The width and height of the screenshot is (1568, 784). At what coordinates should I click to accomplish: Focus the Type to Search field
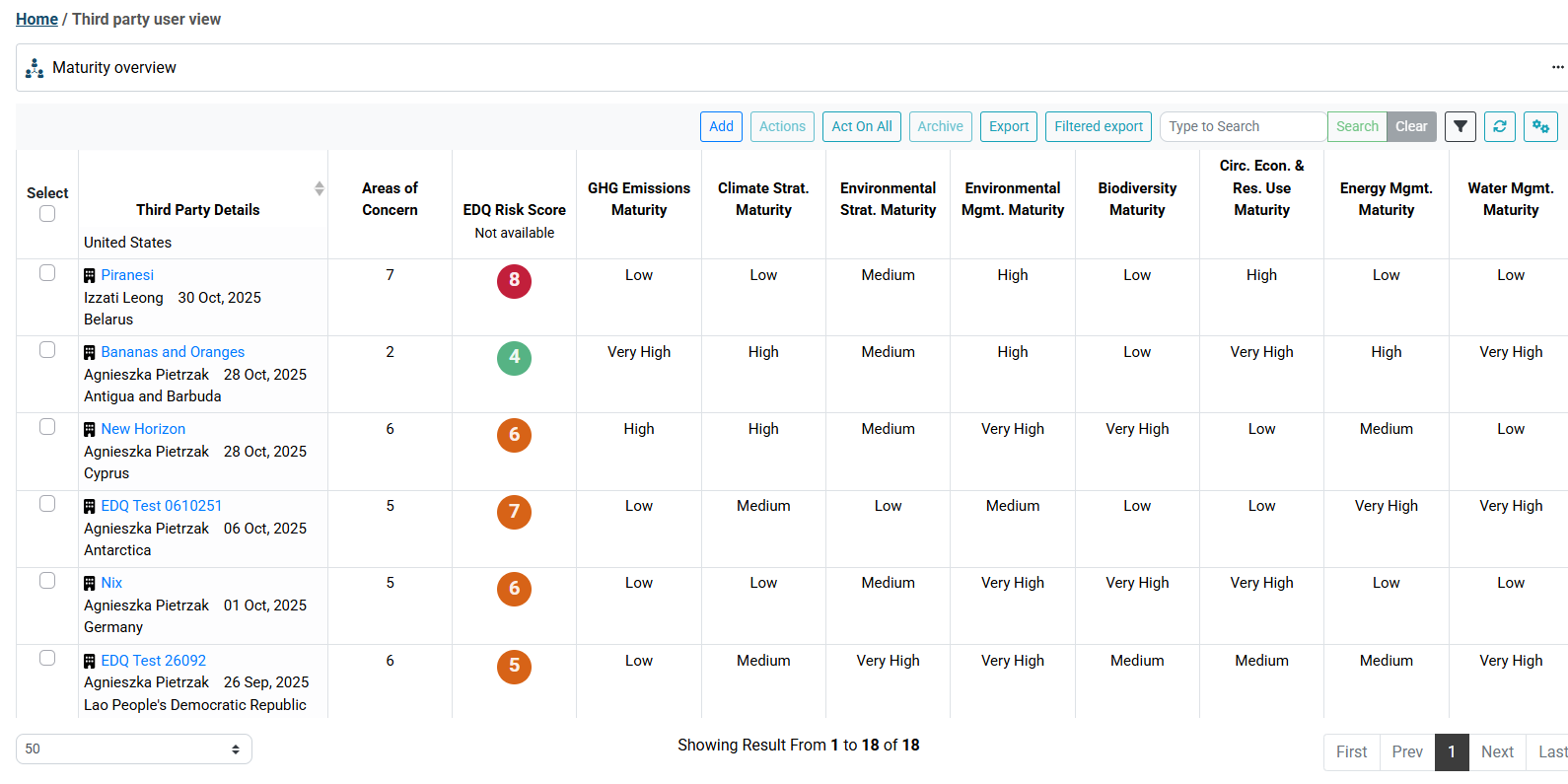tap(1243, 126)
